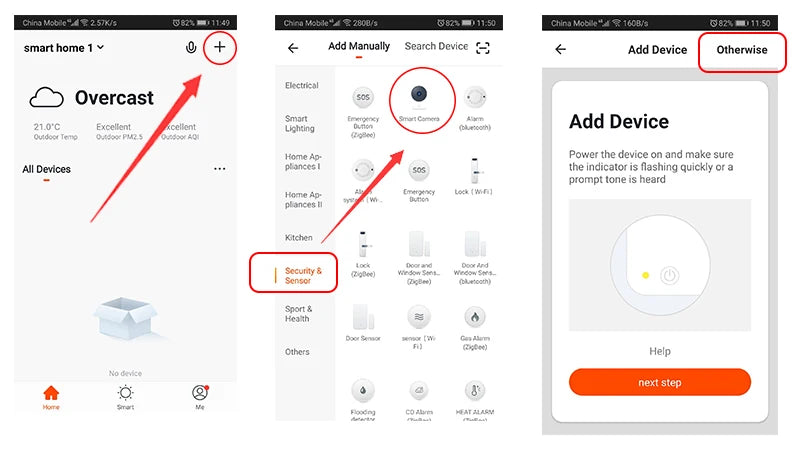Select the Security & Sensor category
Viewport: 800px width, 450px height.
(303, 276)
